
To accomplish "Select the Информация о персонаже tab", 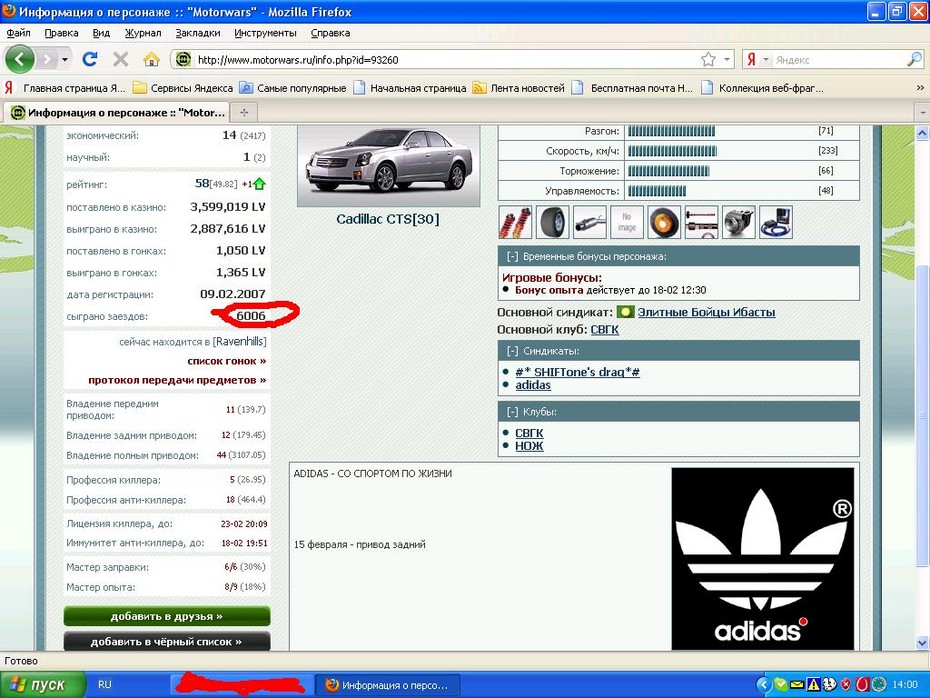I will point(117,112).
